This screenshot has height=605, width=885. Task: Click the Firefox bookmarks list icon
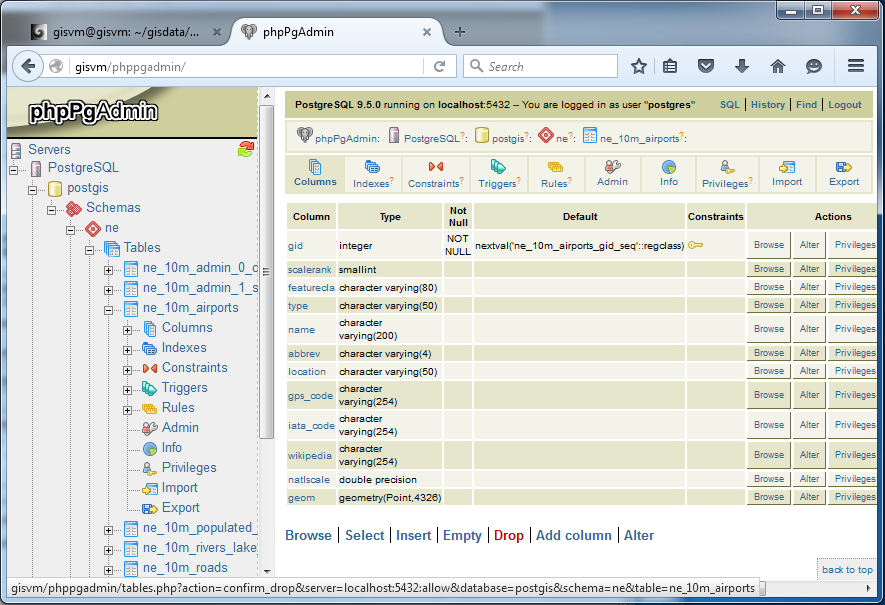coord(670,66)
